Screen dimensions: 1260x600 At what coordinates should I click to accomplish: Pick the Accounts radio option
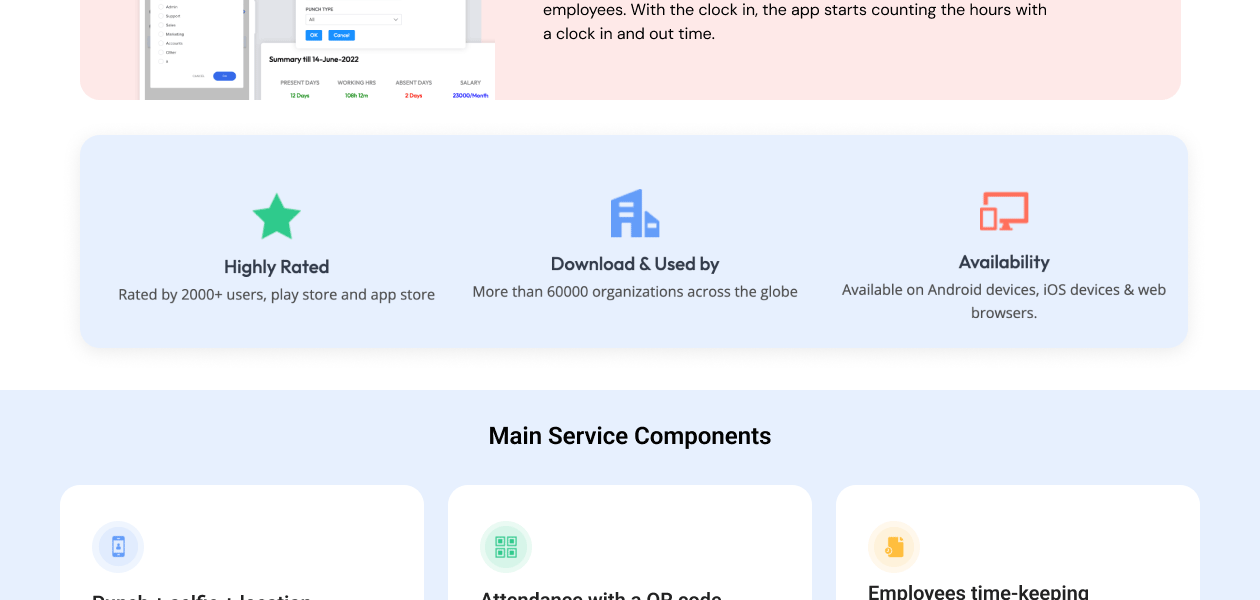tap(159, 43)
